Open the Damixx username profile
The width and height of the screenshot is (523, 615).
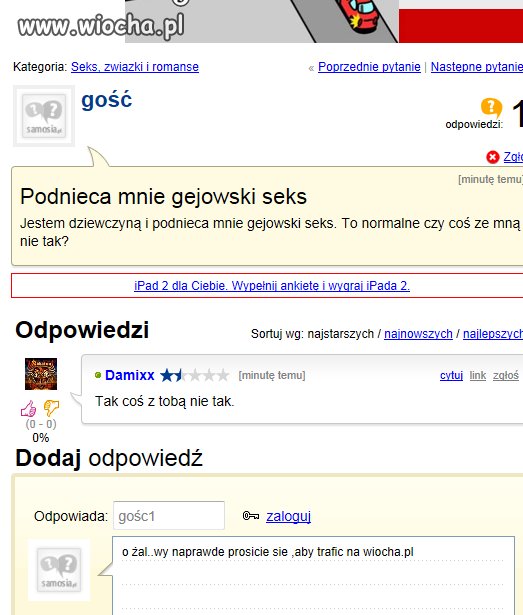[x=129, y=375]
